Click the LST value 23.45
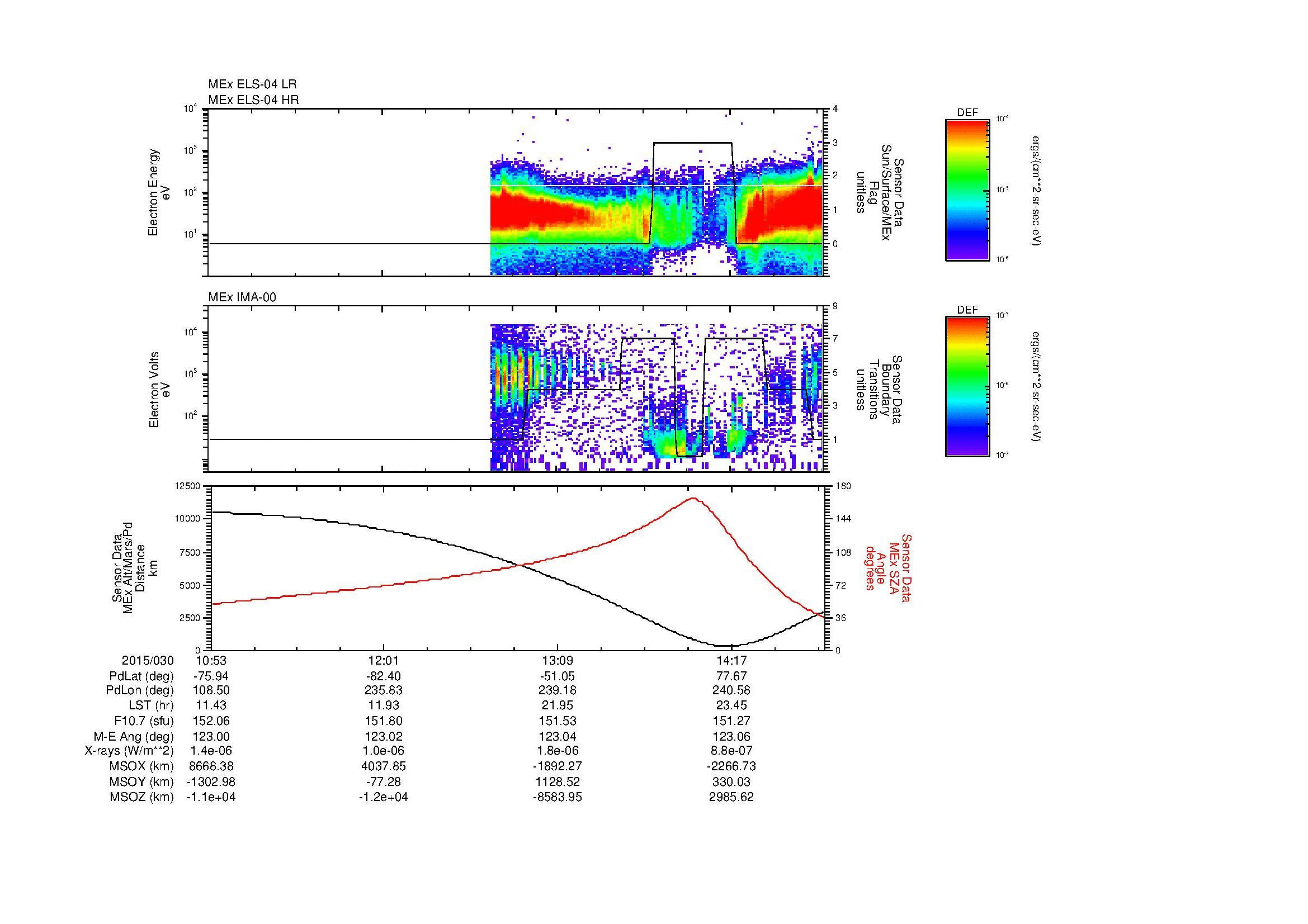Viewport: 1308px width, 924px height. coord(731,706)
